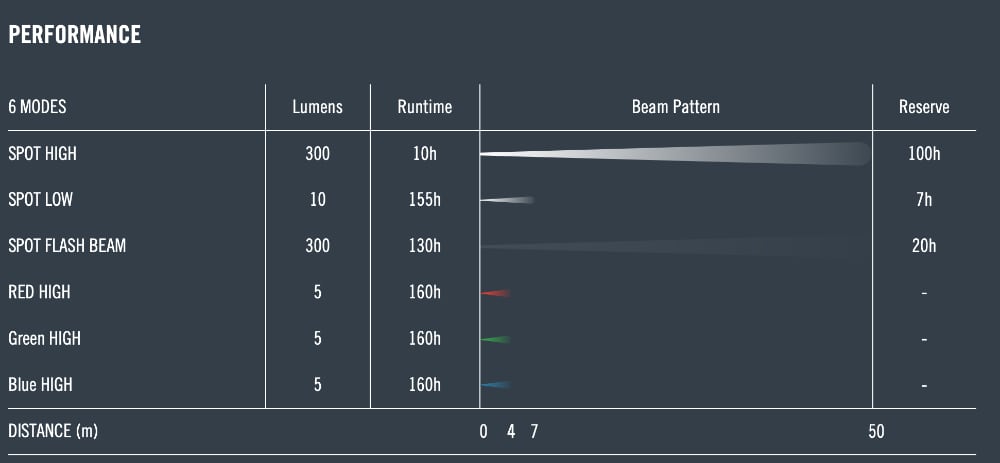Click the Runtime column header
The image size is (1000, 463).
[424, 107]
